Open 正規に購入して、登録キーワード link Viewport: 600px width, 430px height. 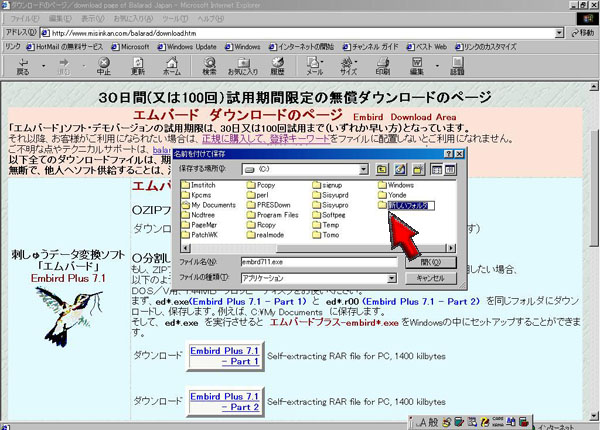(x=266, y=138)
